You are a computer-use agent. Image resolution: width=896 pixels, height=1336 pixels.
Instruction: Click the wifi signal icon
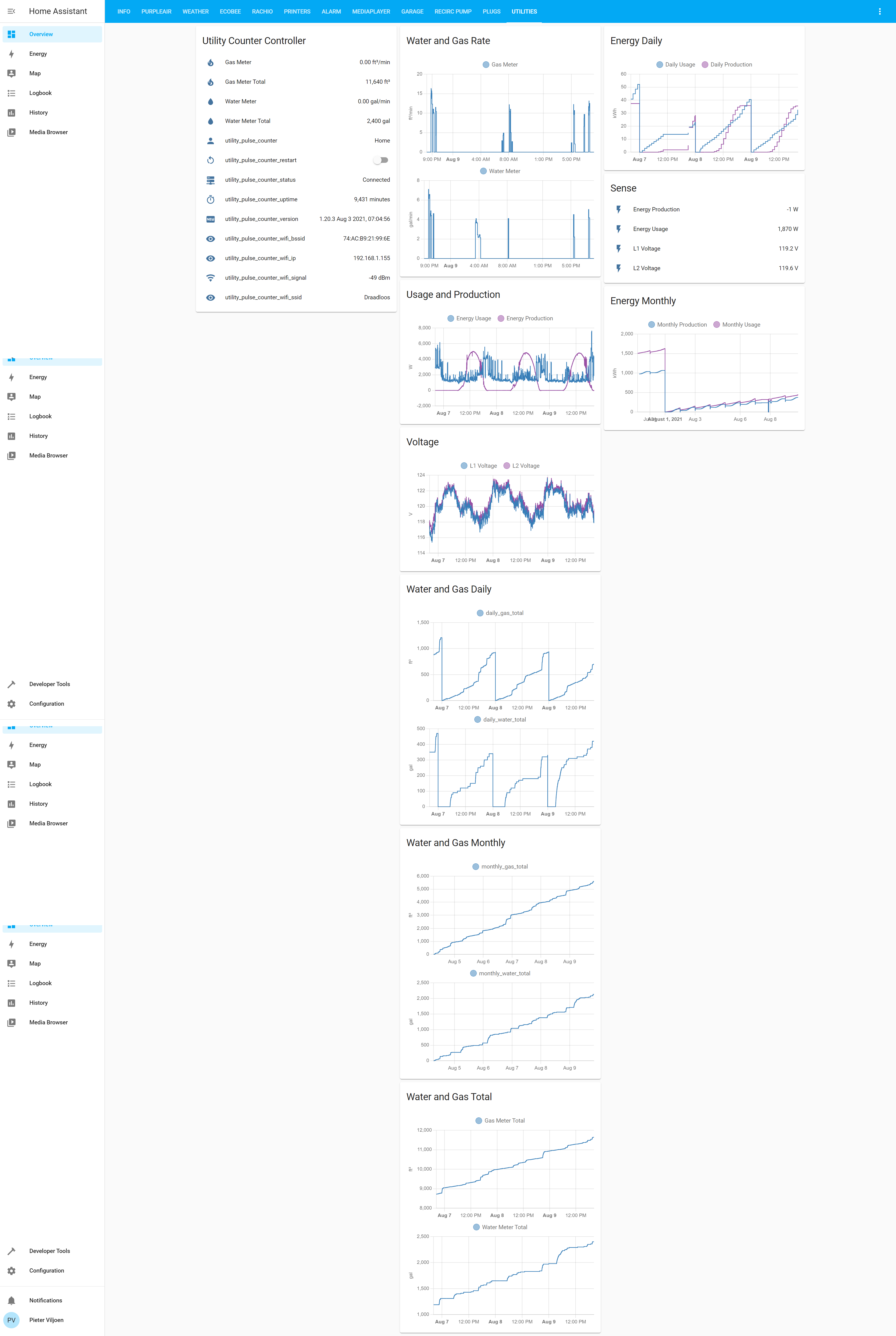tap(210, 278)
